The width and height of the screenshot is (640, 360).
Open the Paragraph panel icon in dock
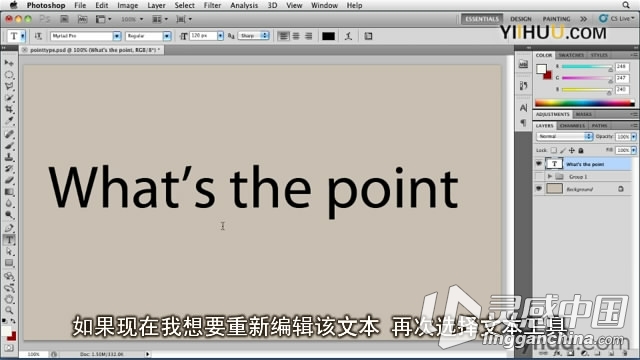(523, 122)
